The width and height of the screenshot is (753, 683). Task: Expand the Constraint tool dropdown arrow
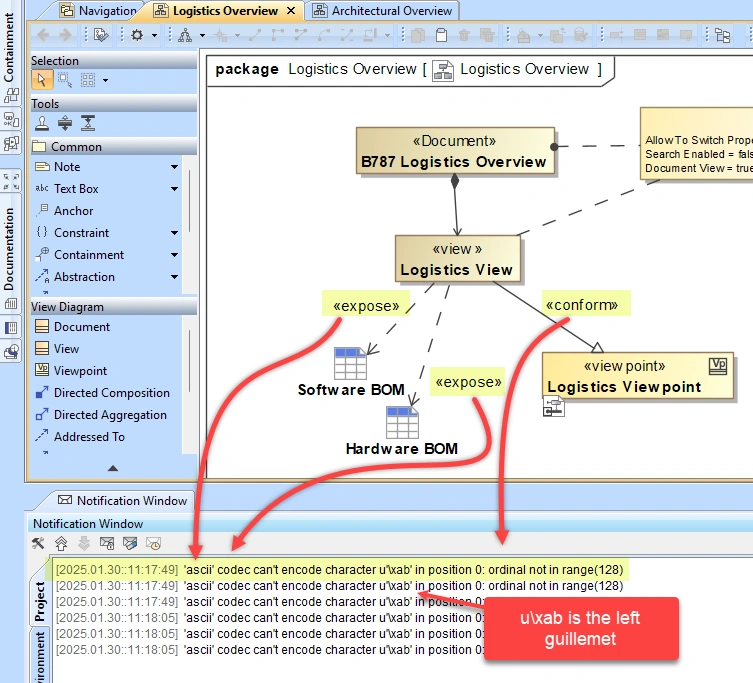[174, 233]
